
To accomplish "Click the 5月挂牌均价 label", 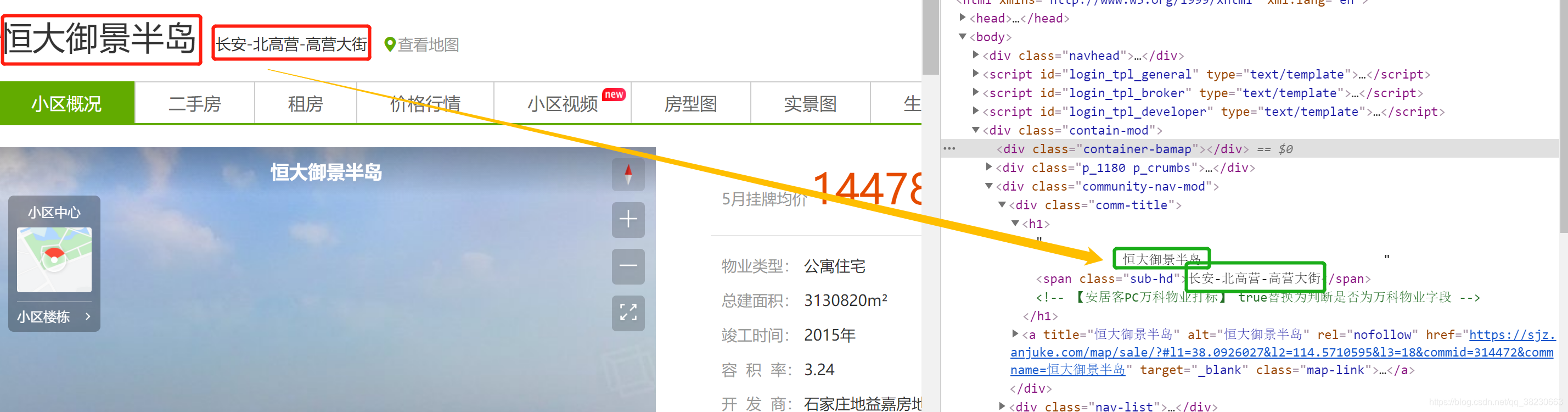I will [765, 199].
